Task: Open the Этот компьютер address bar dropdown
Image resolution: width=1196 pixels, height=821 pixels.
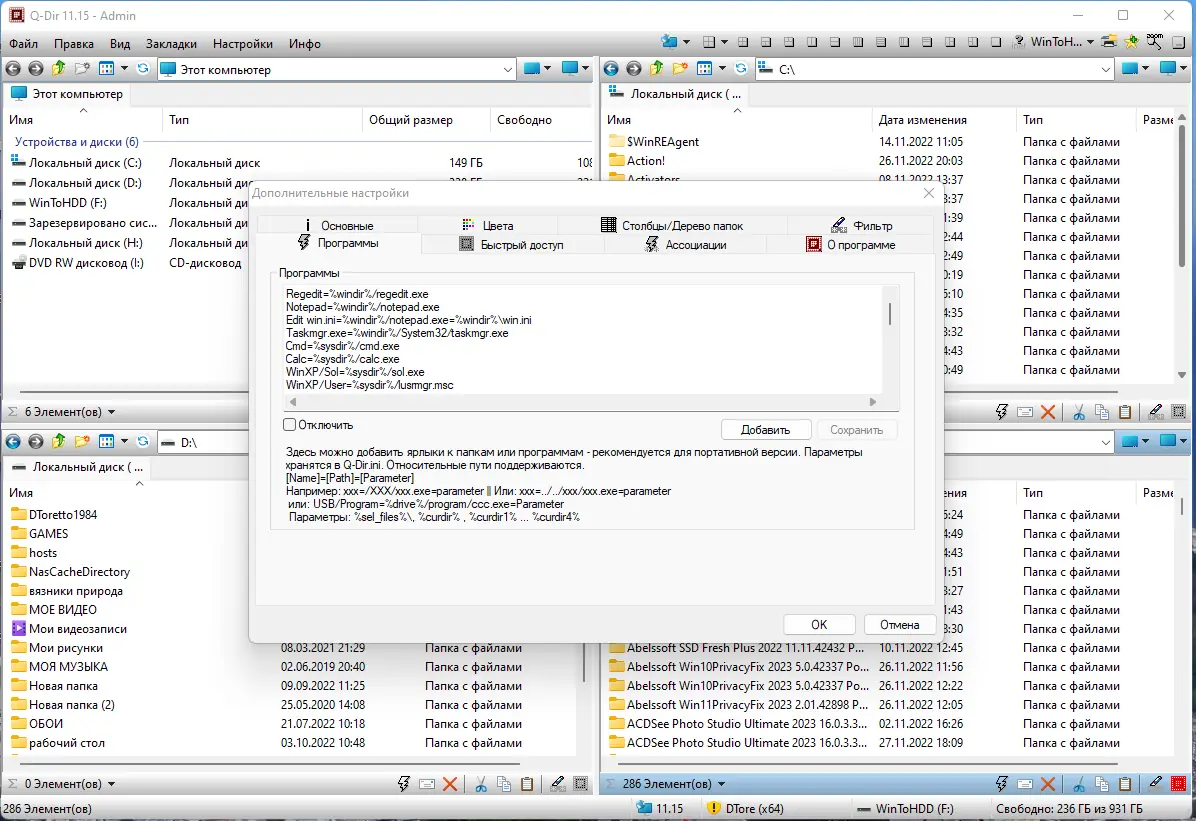Action: point(508,69)
